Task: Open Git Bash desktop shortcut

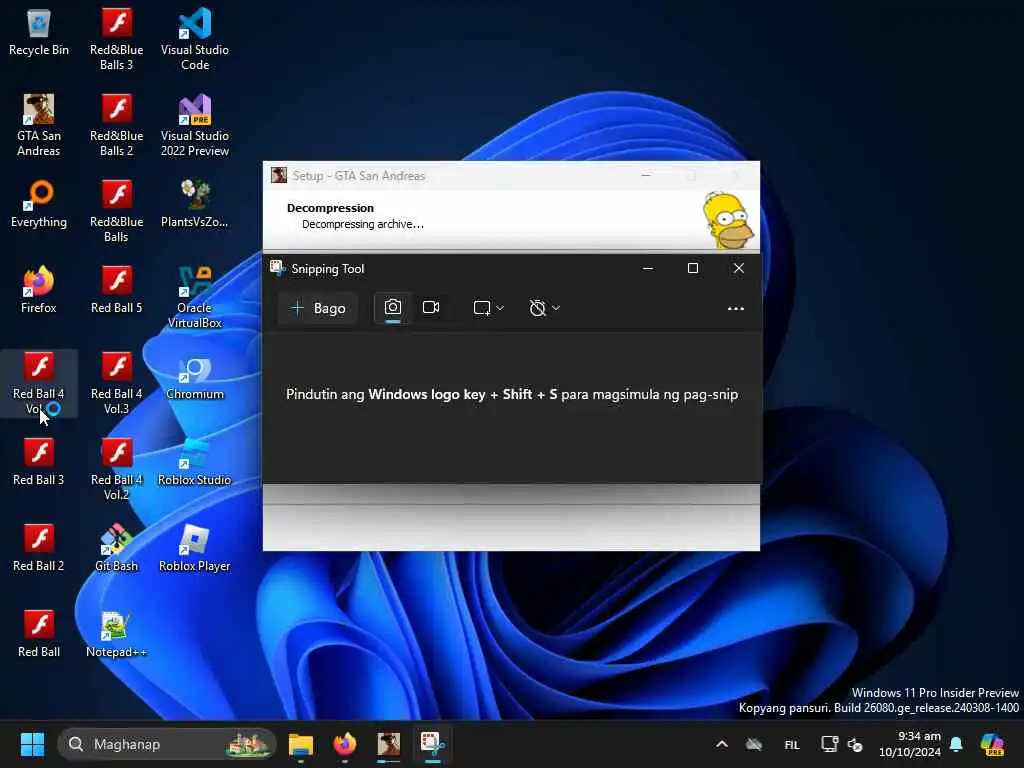Action: (116, 549)
